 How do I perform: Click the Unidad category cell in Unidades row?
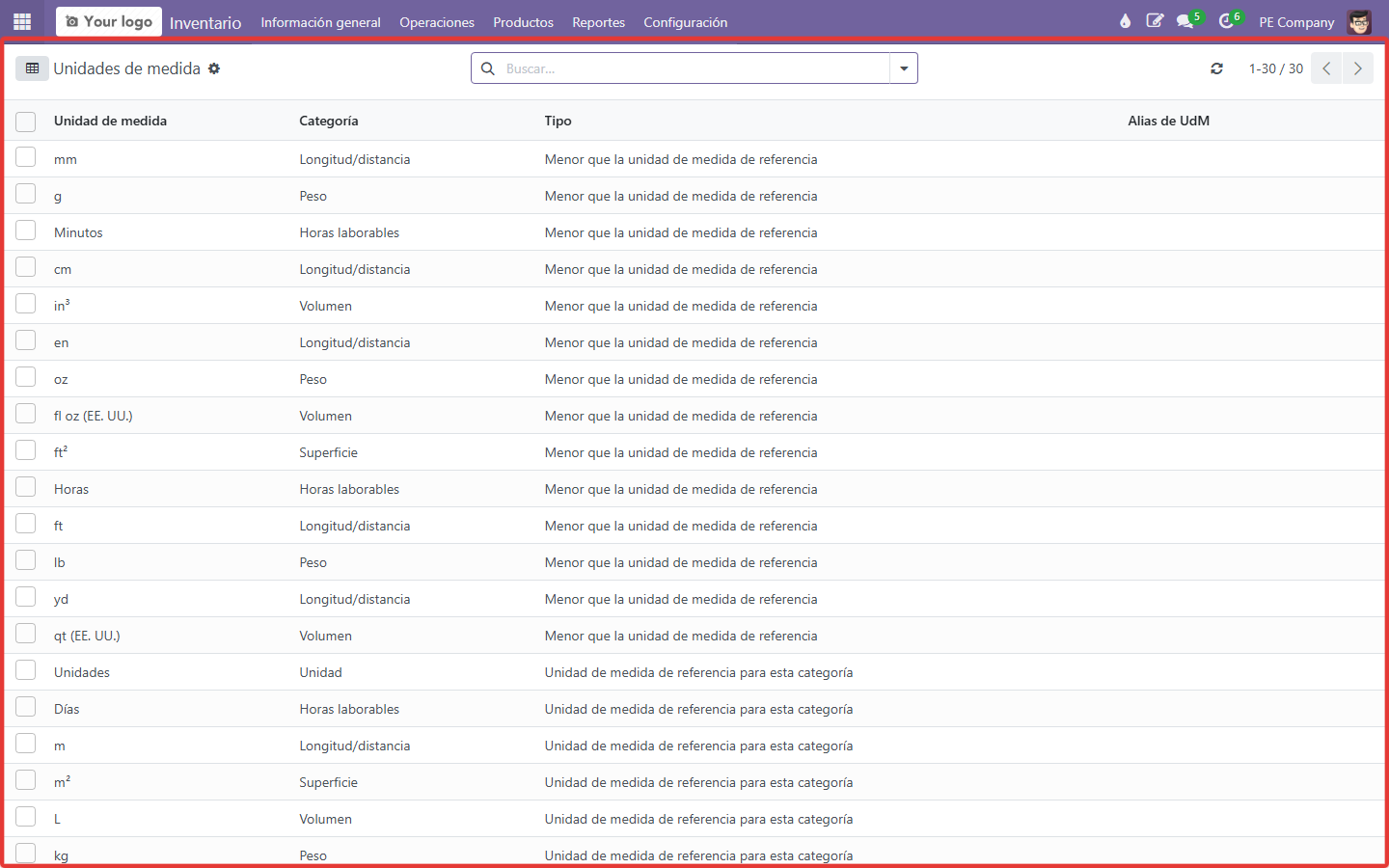(x=320, y=672)
